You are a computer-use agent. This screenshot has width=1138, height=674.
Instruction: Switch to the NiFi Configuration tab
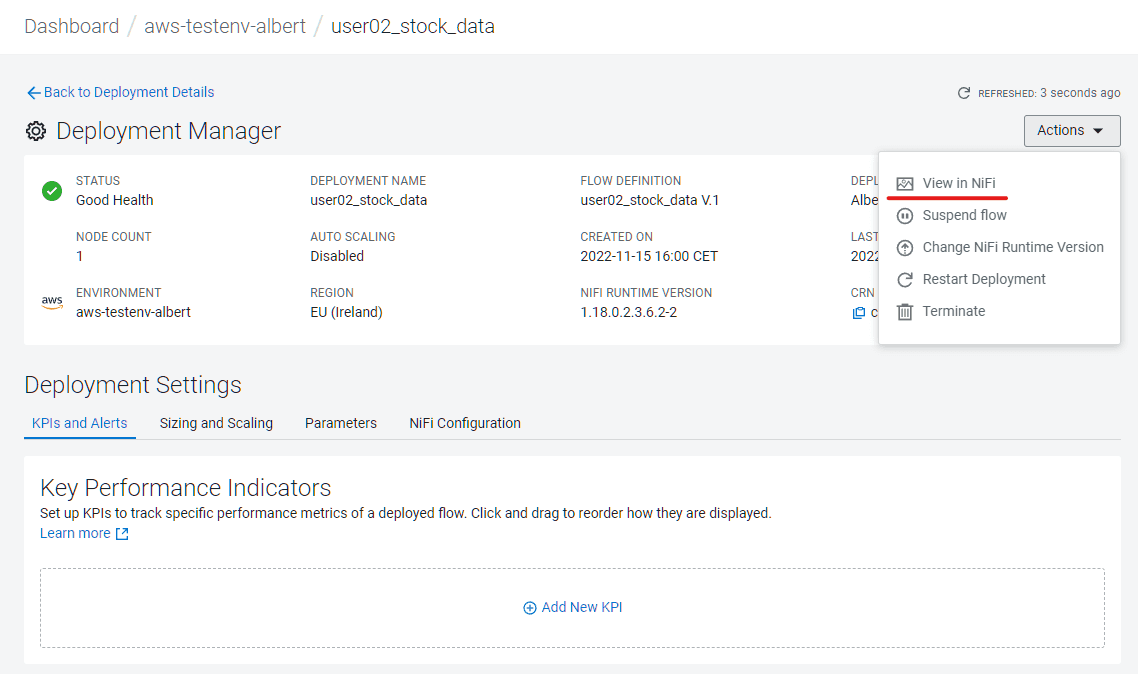click(x=465, y=423)
